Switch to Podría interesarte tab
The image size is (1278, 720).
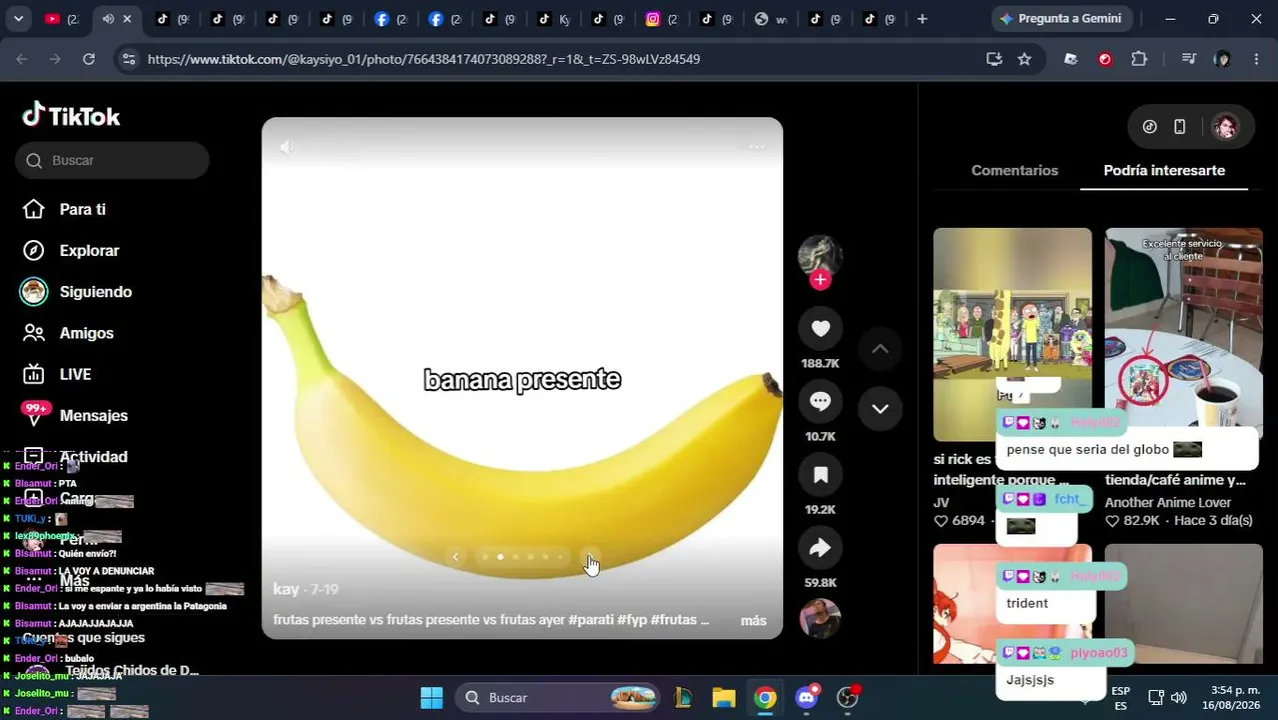click(x=1164, y=170)
